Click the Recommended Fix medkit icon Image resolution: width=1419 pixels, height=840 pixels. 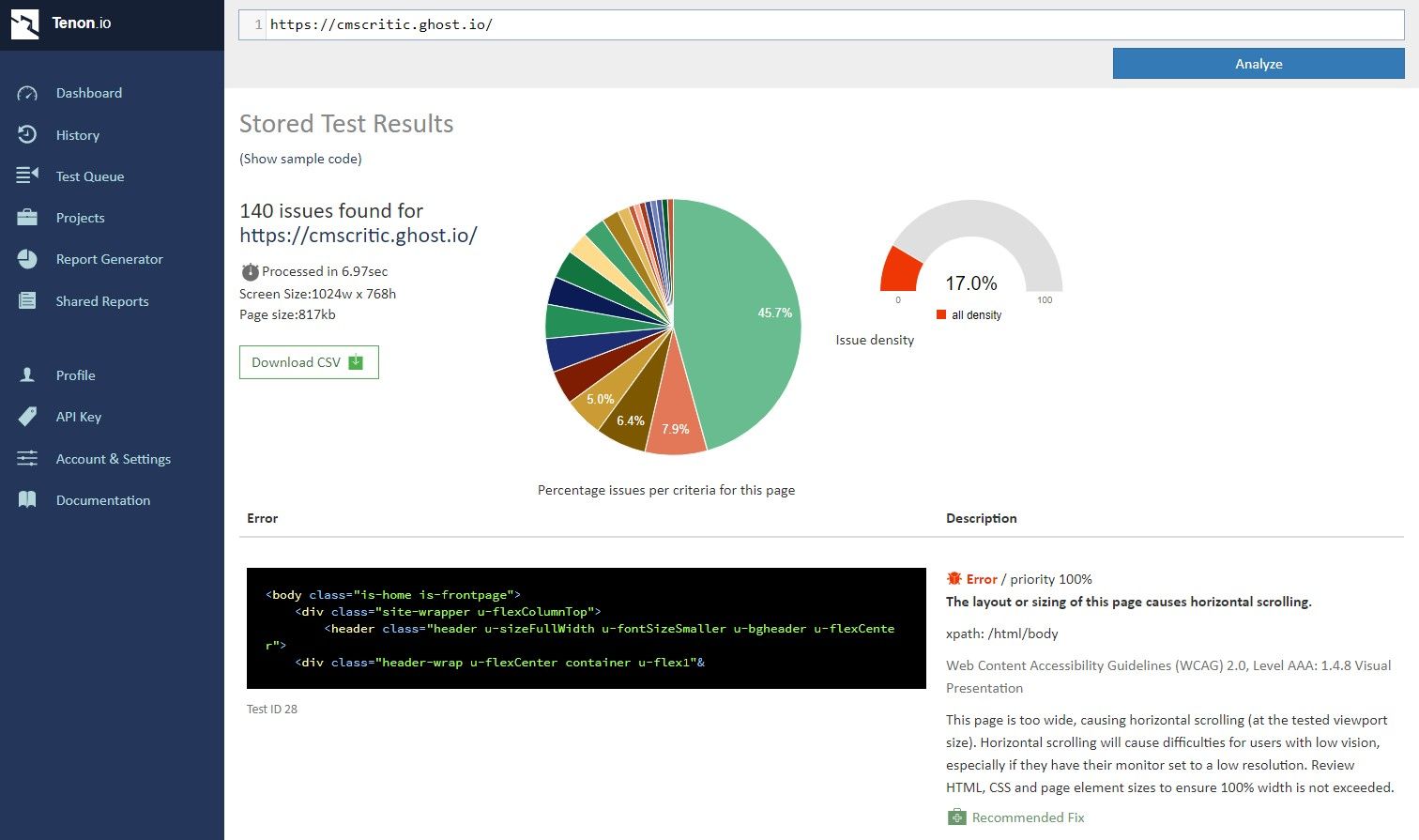pos(956,817)
